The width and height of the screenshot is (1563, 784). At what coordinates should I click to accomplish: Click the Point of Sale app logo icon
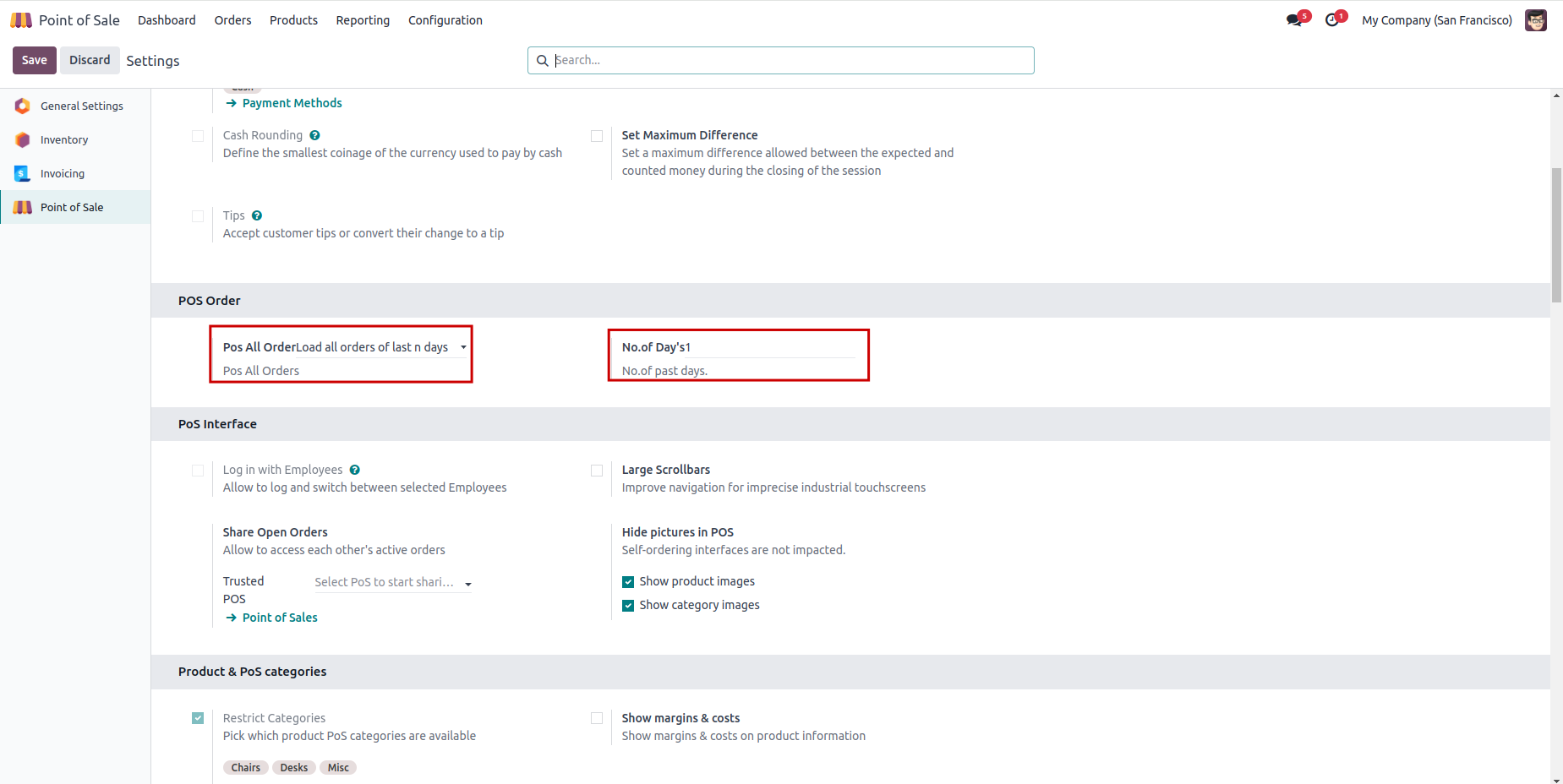click(x=21, y=20)
